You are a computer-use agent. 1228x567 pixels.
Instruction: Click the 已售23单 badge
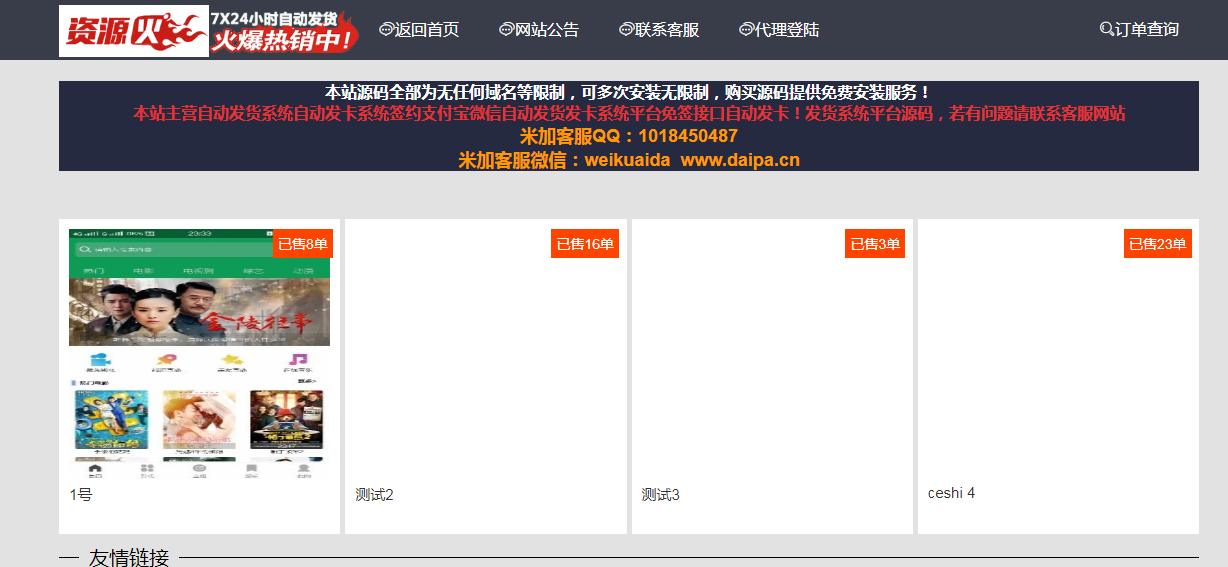[1158, 244]
